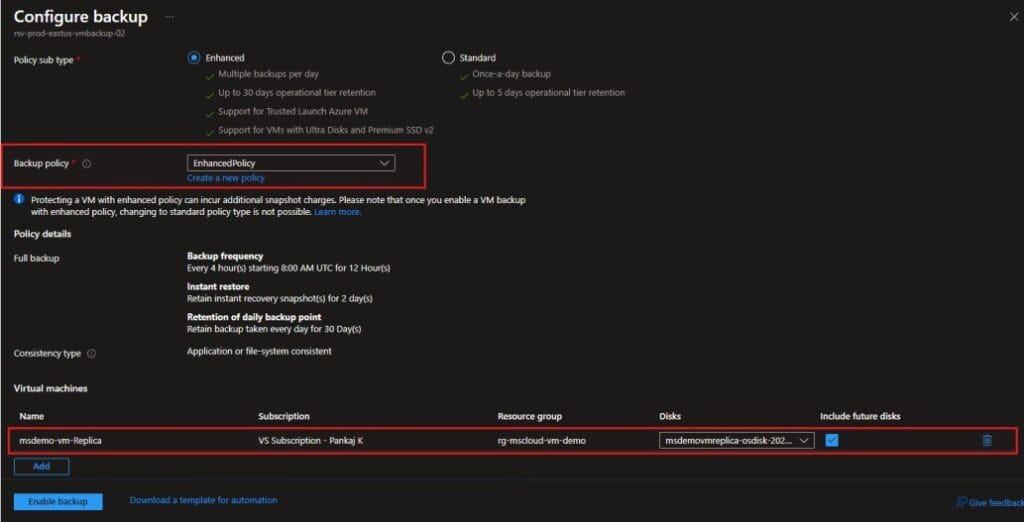Screen dimensions: 1024x522
Task: Click the Instant restore heading
Action: click(217, 287)
